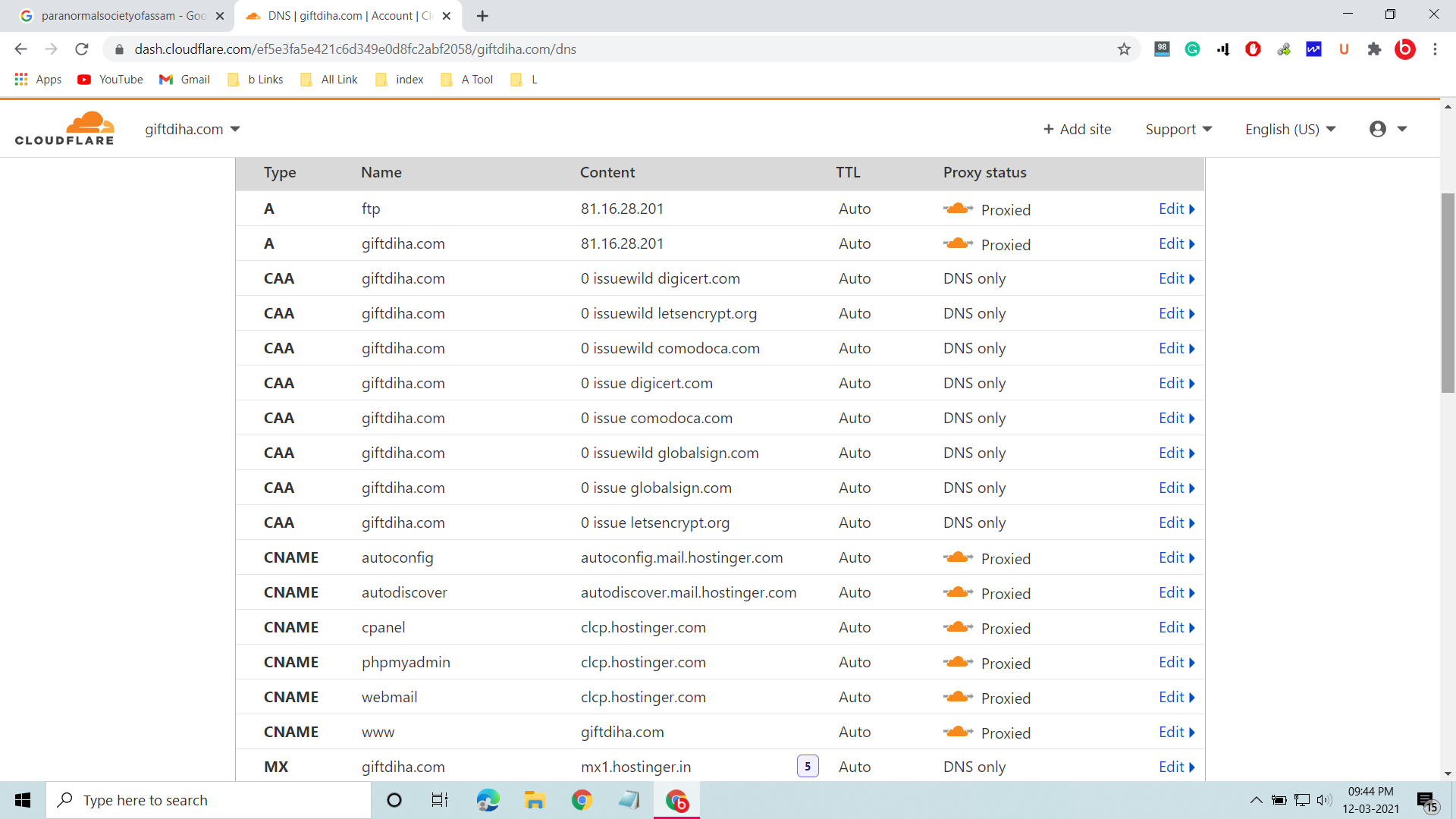Open the English (US) language dropdown

point(1290,129)
